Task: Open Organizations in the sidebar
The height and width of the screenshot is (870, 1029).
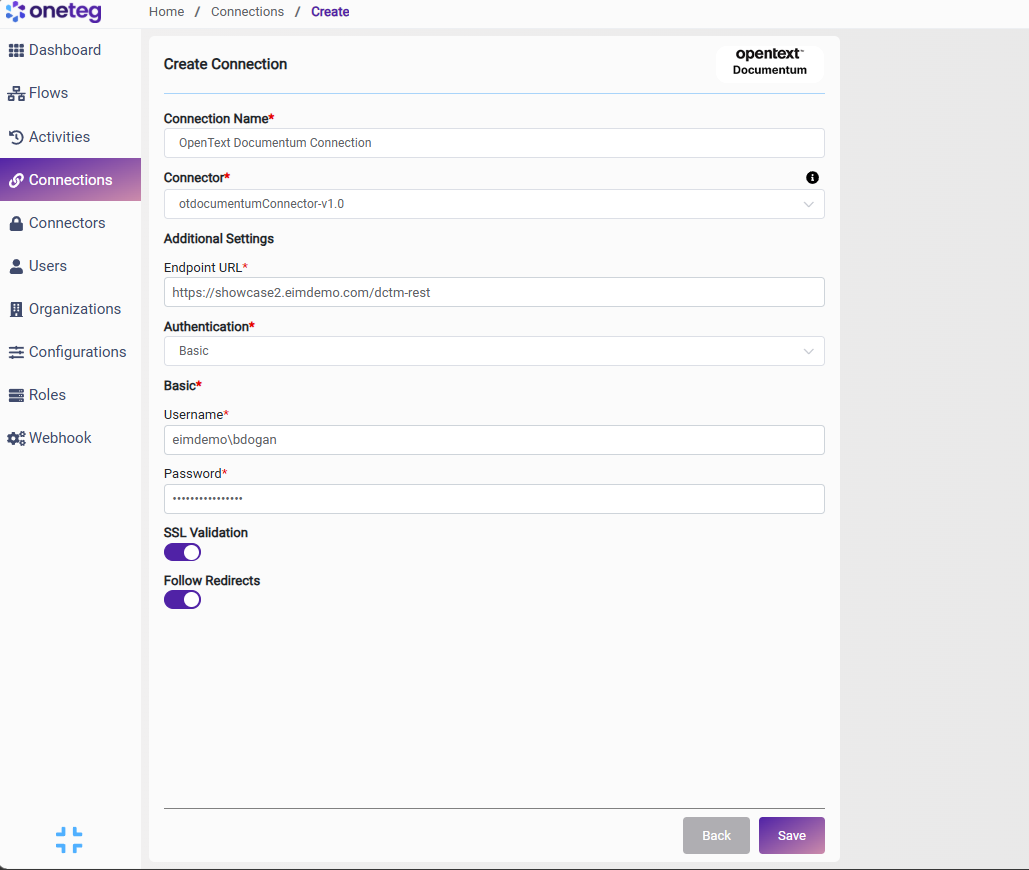Action: (x=70, y=309)
